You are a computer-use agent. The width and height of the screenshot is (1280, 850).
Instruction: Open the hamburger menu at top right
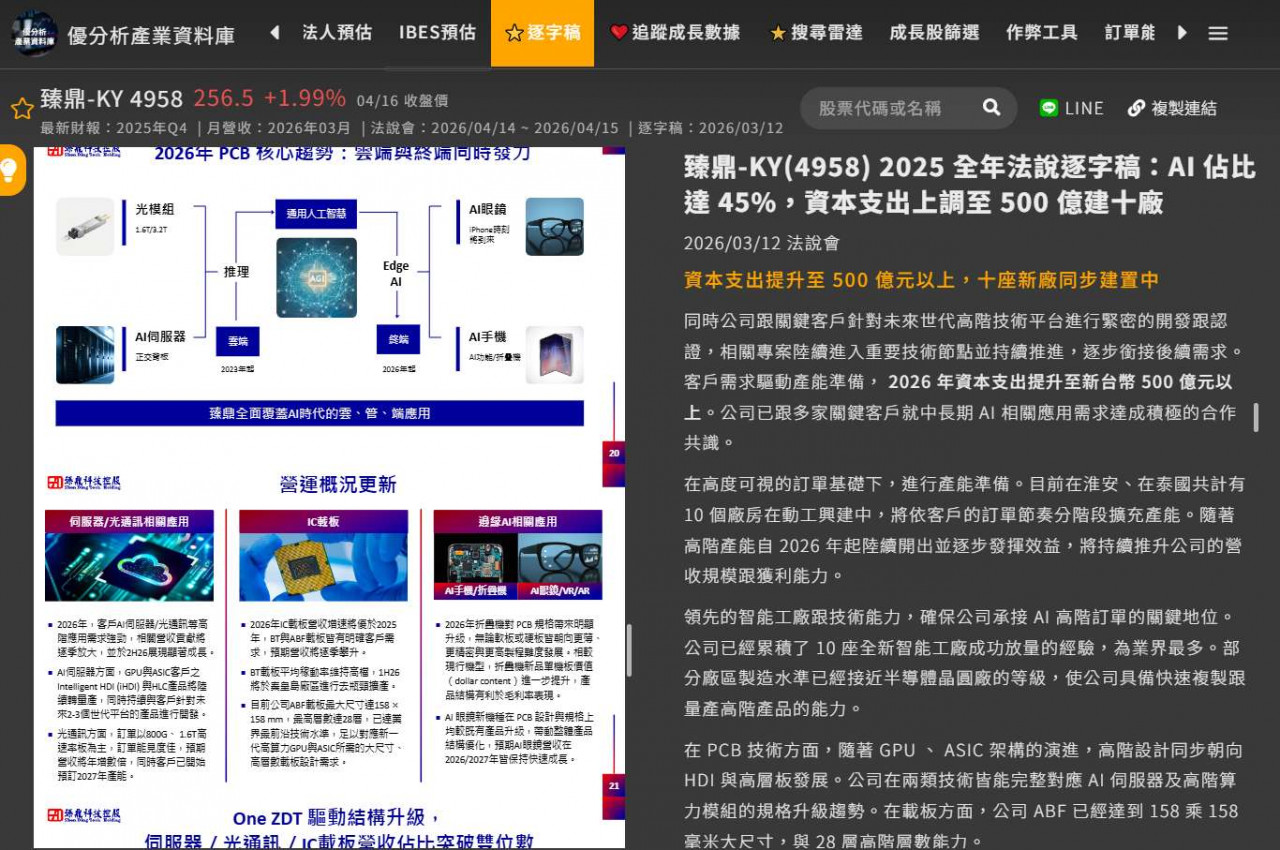pos(1218,32)
